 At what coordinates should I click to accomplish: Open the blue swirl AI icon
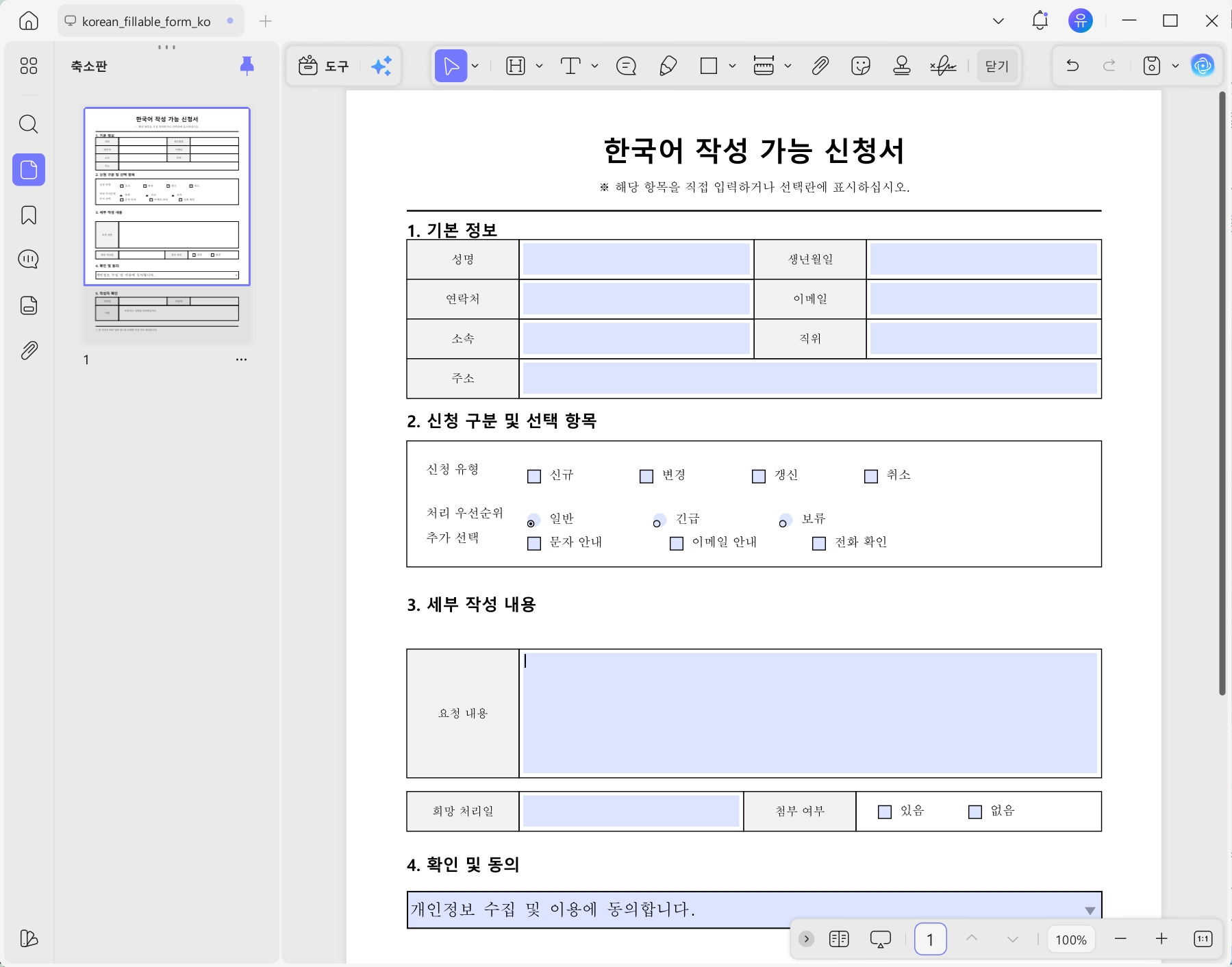(1203, 66)
